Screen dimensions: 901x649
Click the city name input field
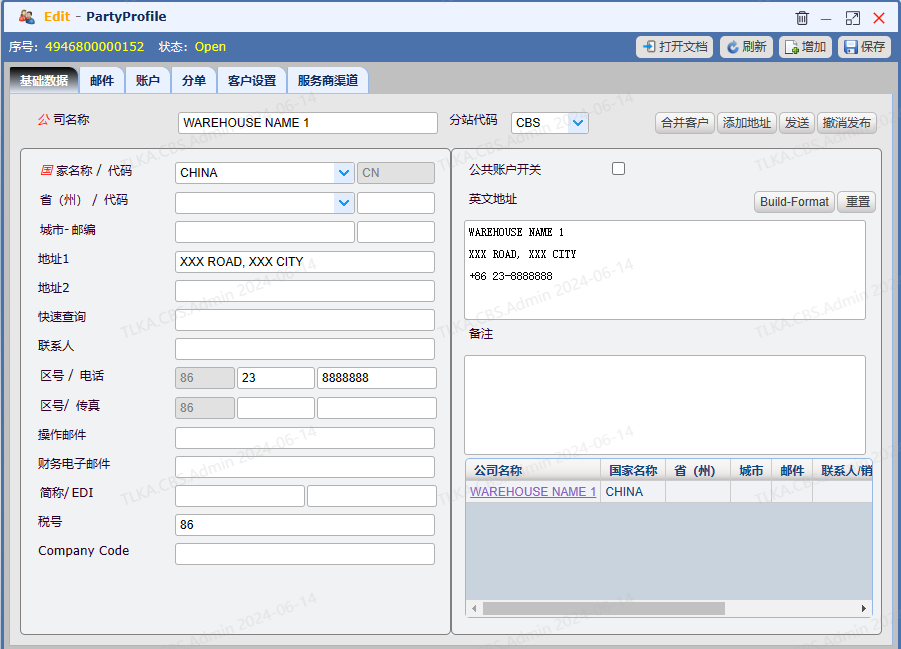265,232
